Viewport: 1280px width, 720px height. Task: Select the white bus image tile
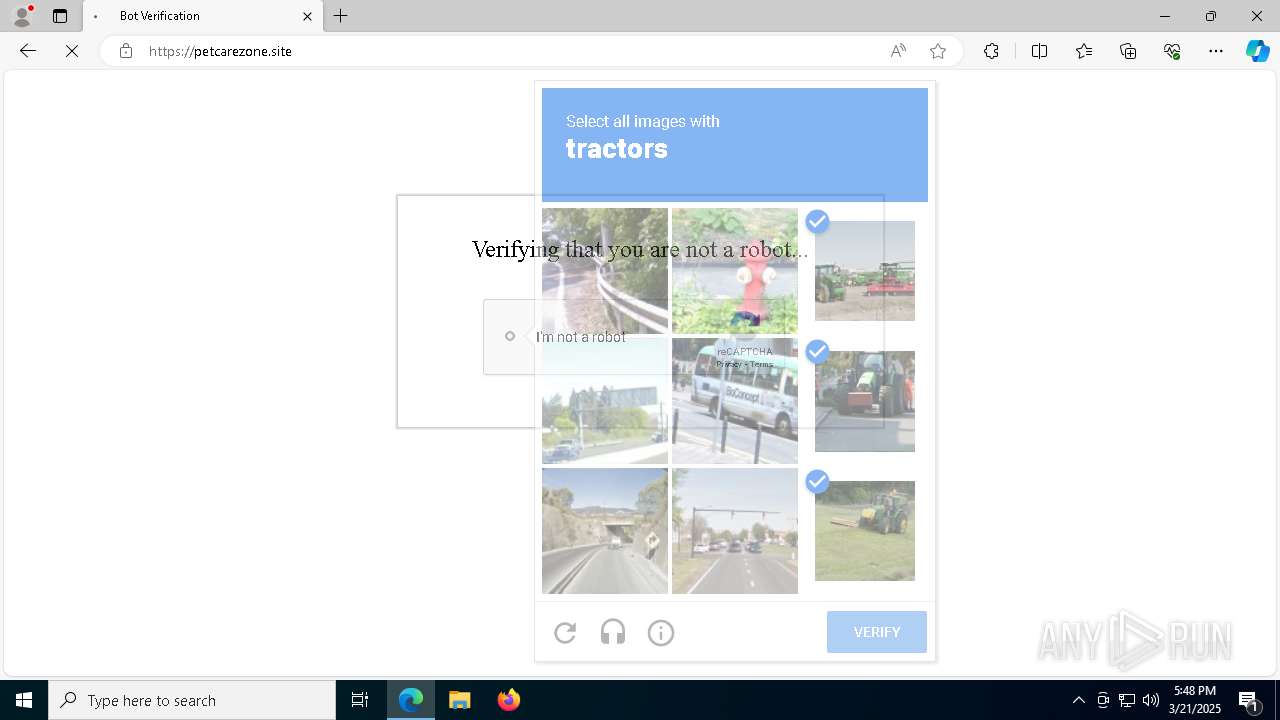pos(735,401)
